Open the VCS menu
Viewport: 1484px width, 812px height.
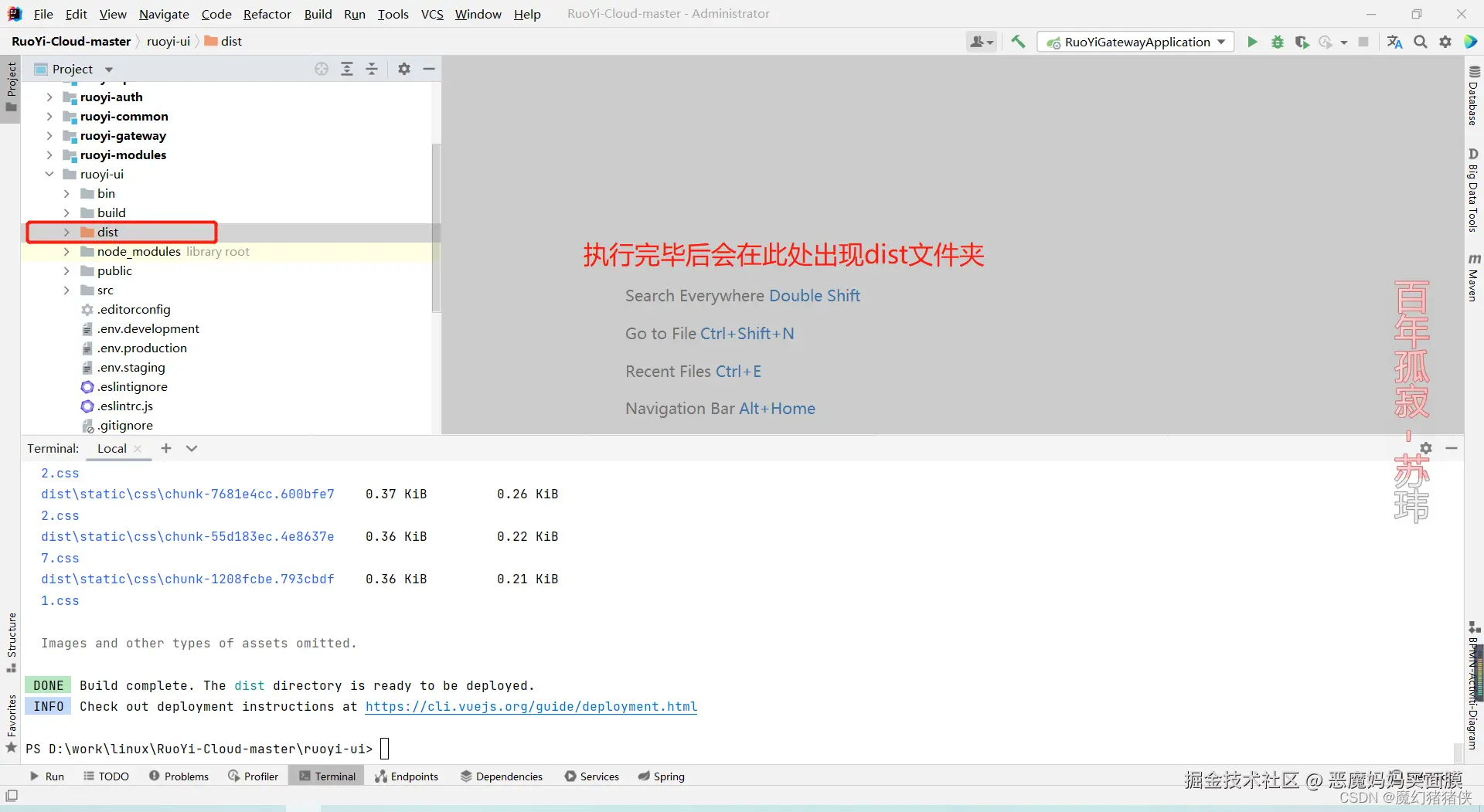pos(432,14)
